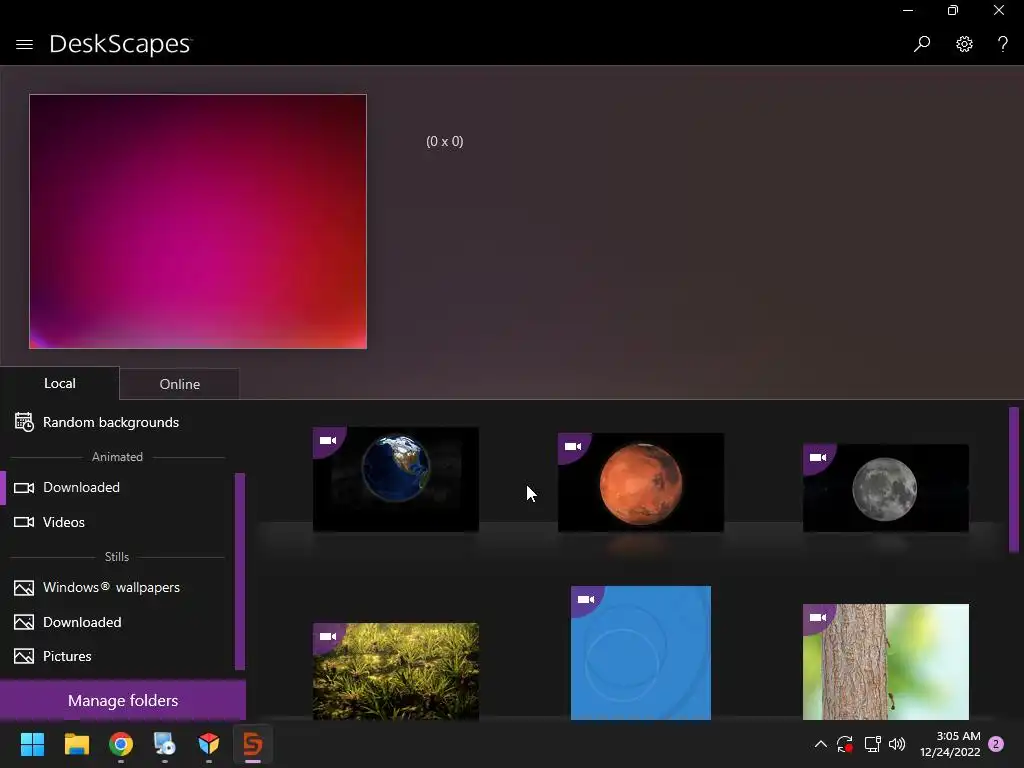
Task: Select Downloaded under Animated
Action: click(82, 487)
